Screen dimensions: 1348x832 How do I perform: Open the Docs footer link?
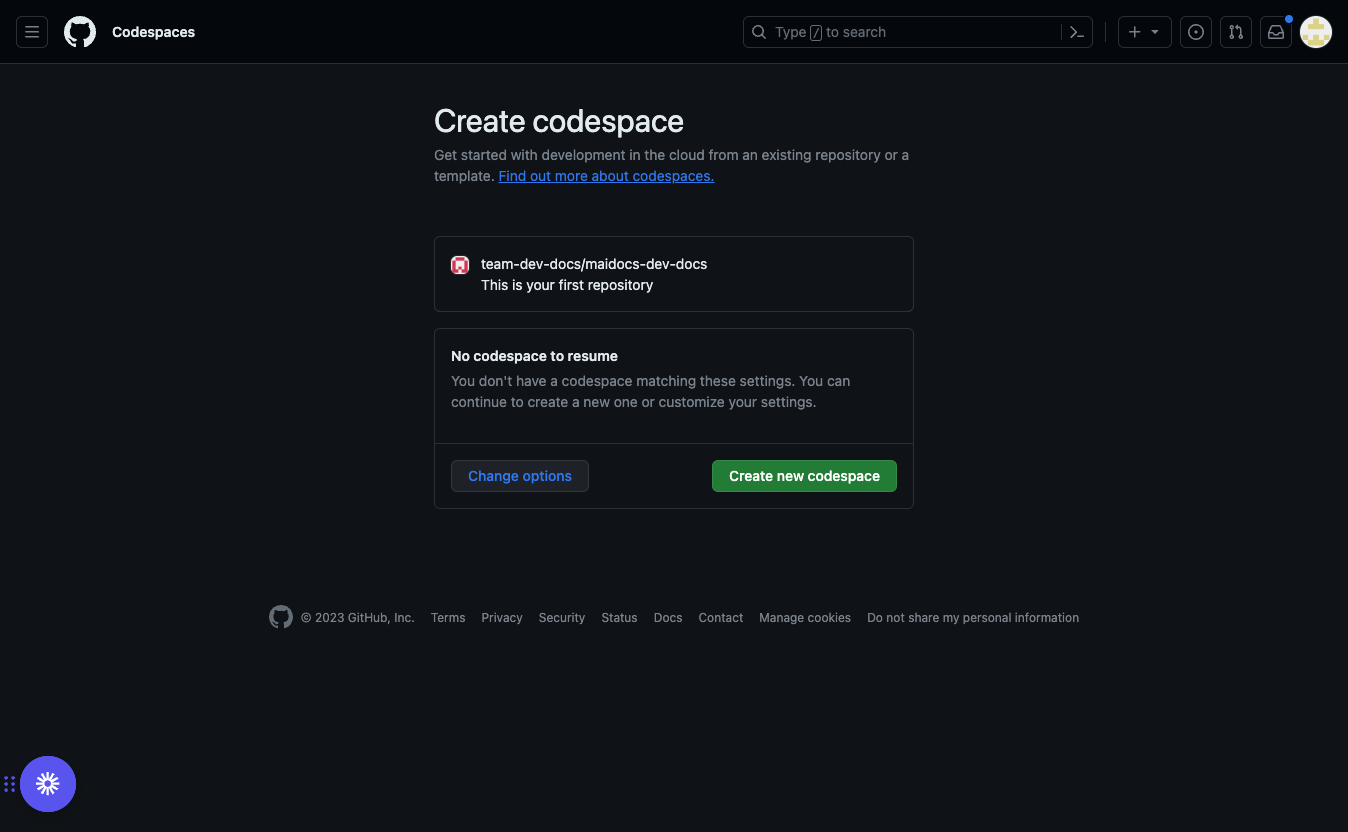668,618
